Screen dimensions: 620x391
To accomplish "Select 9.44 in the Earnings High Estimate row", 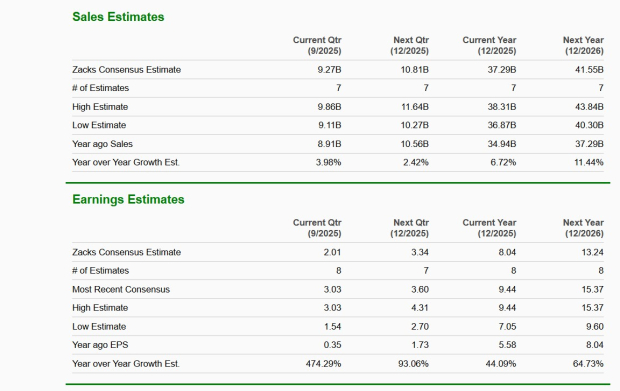I will (507, 308).
